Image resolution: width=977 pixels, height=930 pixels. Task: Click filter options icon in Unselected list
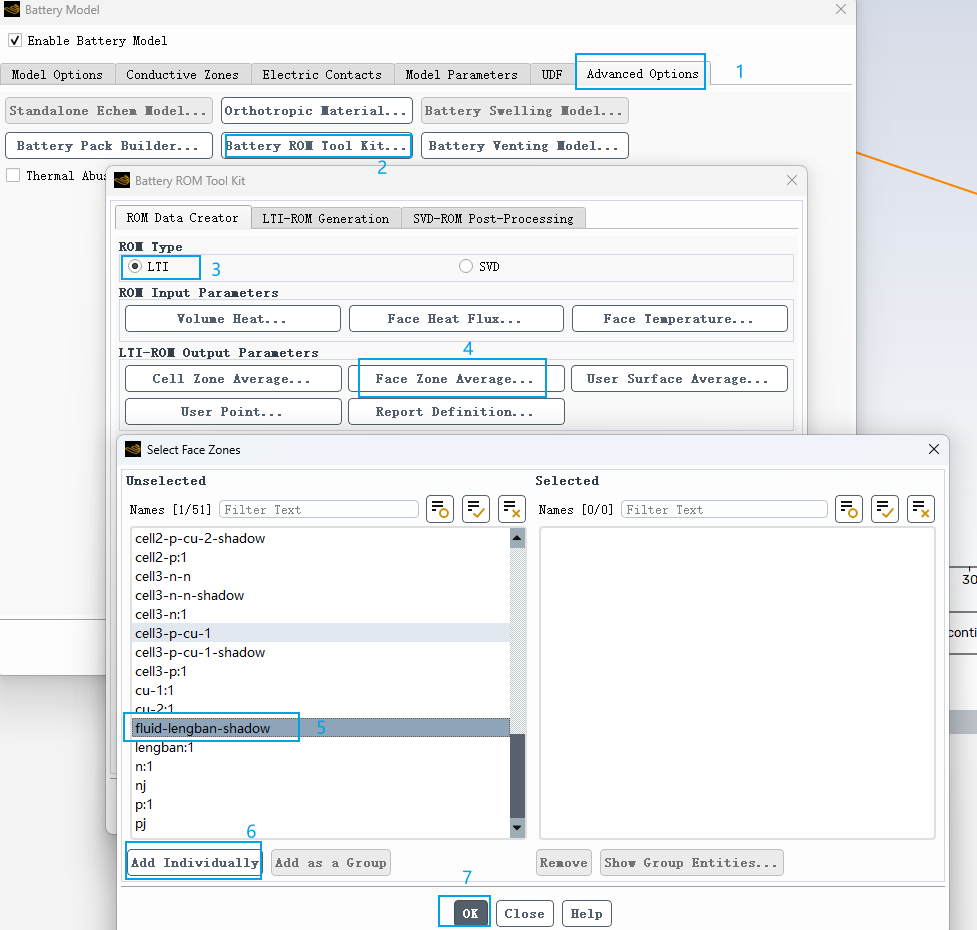click(440, 509)
